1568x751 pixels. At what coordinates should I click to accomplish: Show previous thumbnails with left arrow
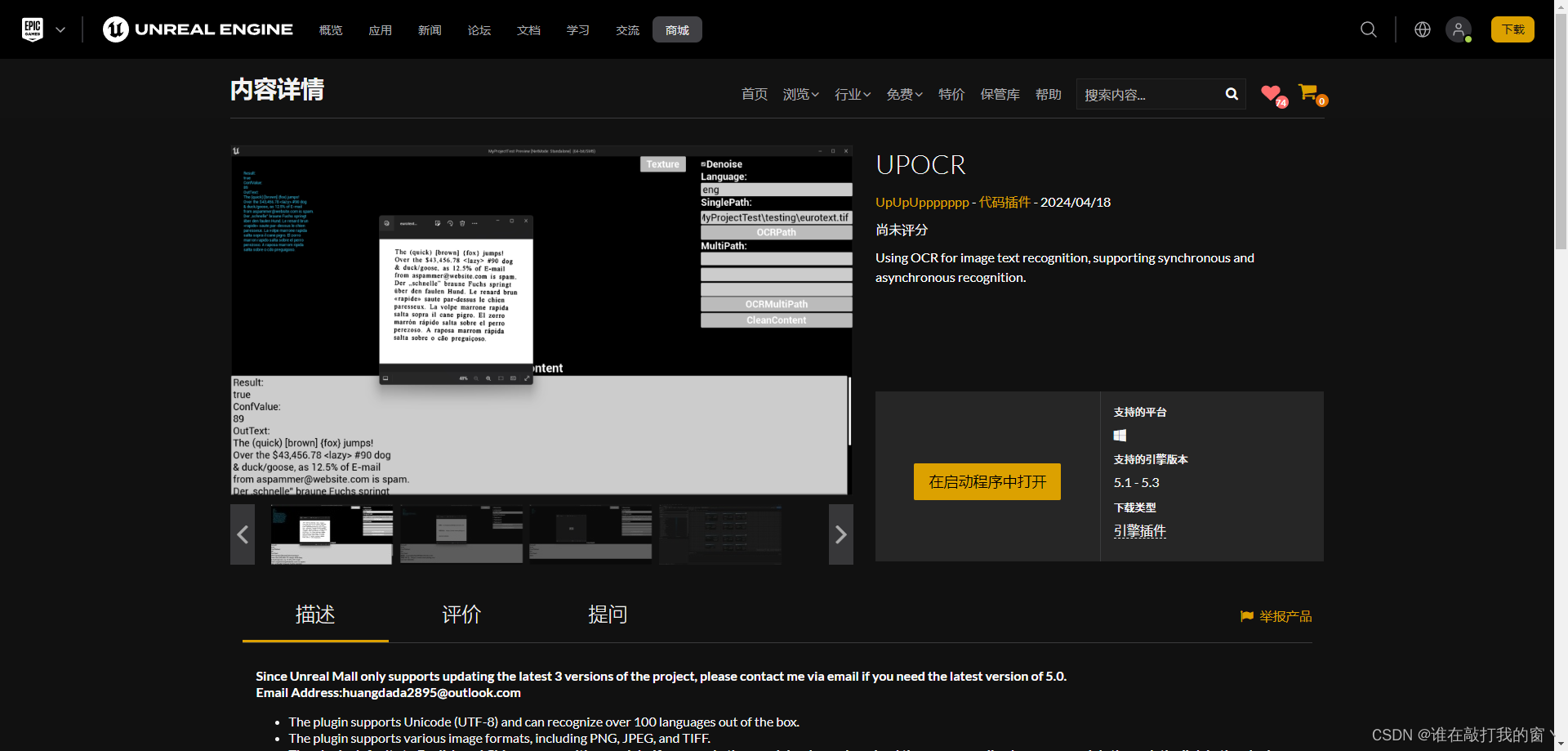coord(243,534)
